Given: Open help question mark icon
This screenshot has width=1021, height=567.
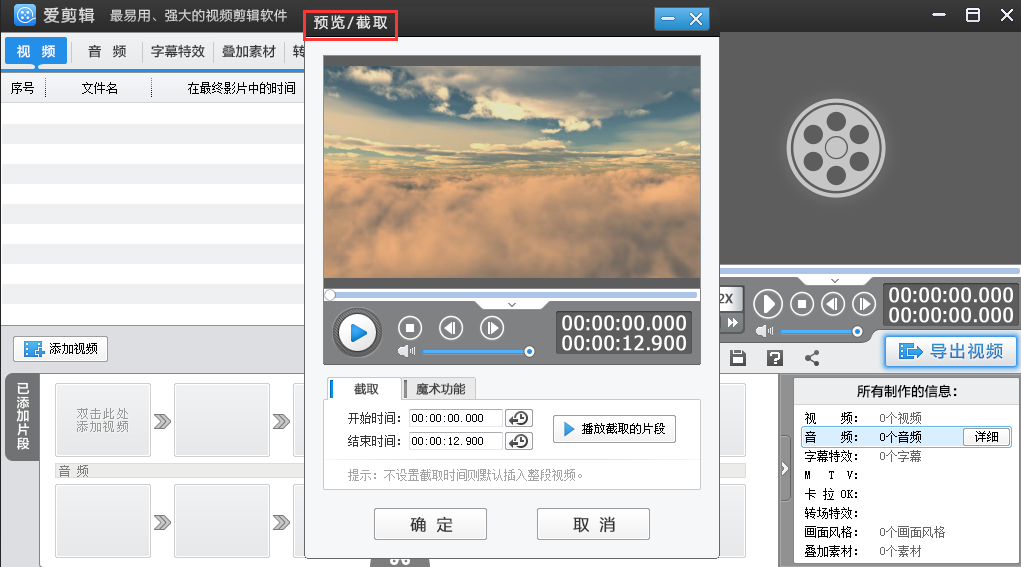Looking at the screenshot, I should point(775,357).
